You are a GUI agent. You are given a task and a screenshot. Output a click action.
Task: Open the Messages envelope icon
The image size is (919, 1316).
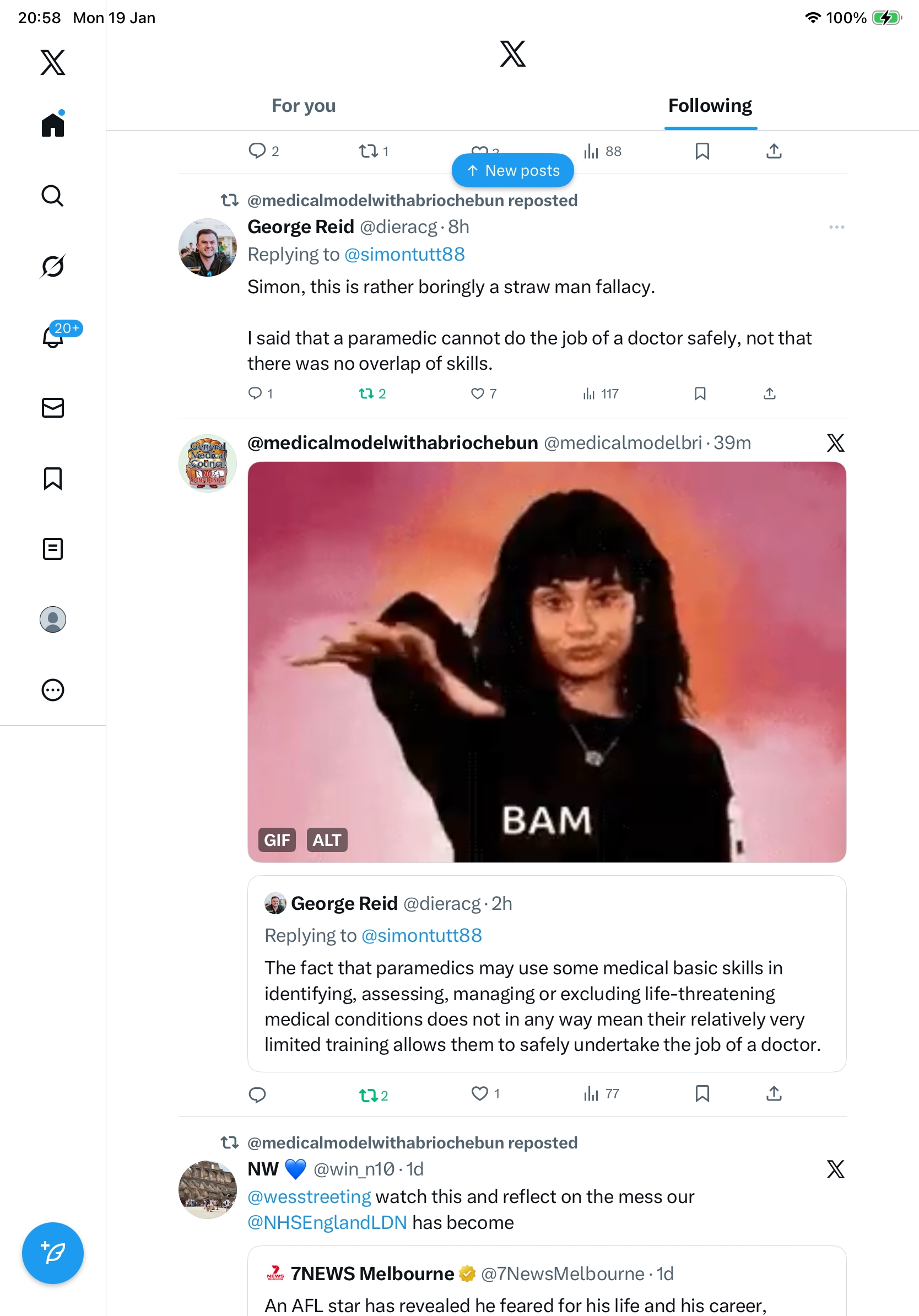click(53, 407)
